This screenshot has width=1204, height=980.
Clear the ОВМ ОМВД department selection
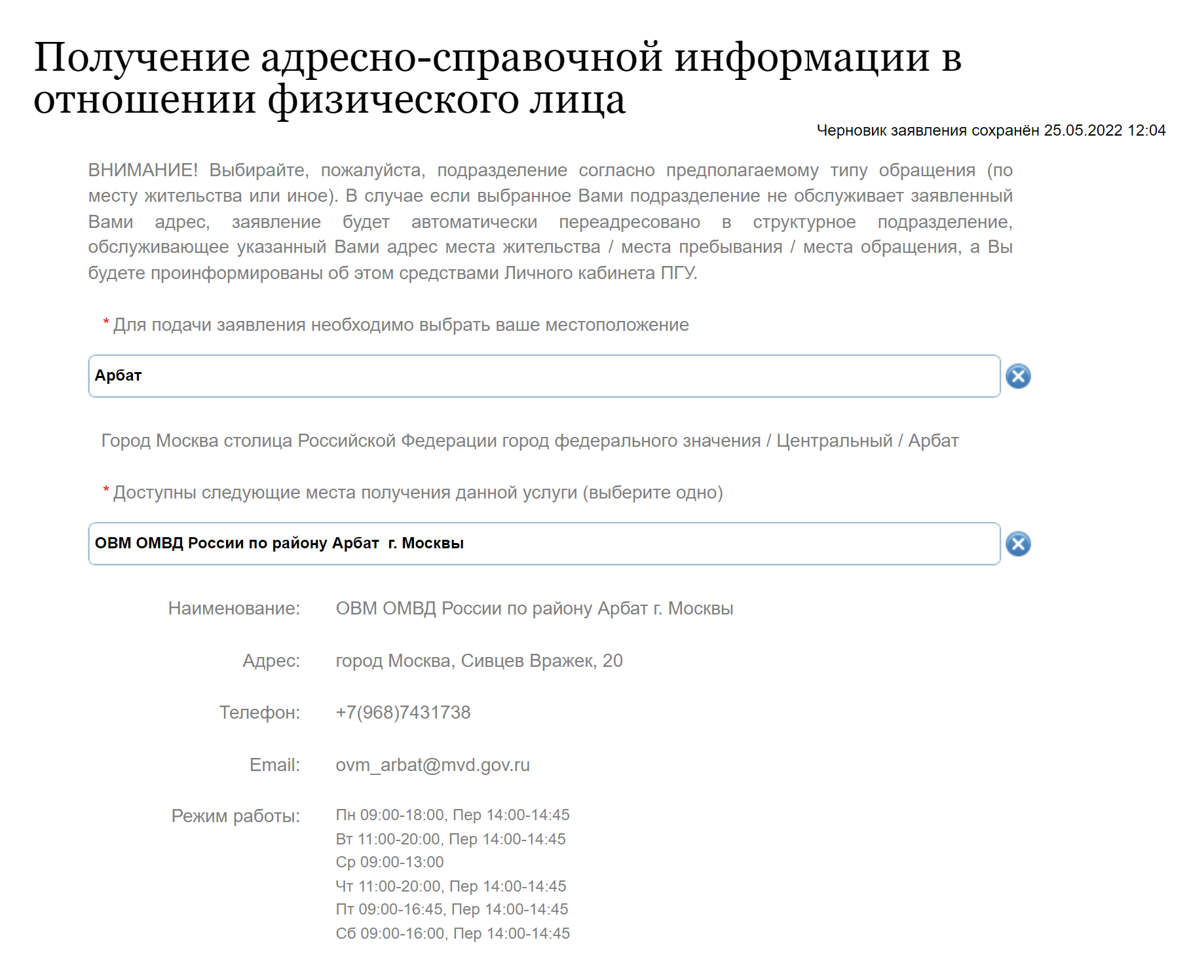coord(1018,544)
